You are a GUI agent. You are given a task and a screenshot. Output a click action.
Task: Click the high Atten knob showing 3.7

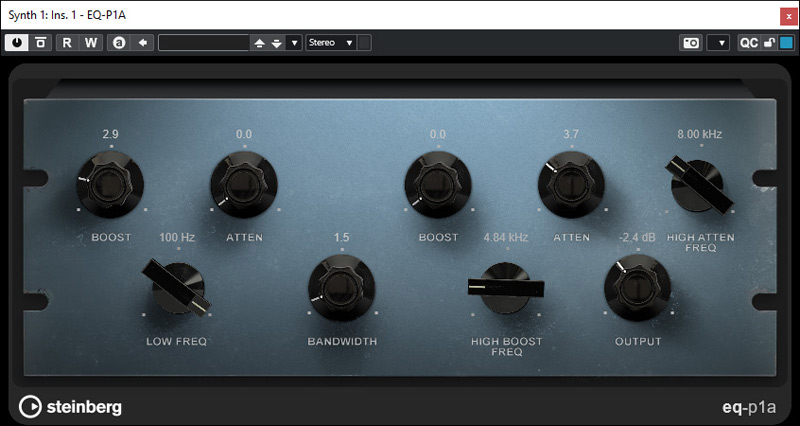click(571, 184)
